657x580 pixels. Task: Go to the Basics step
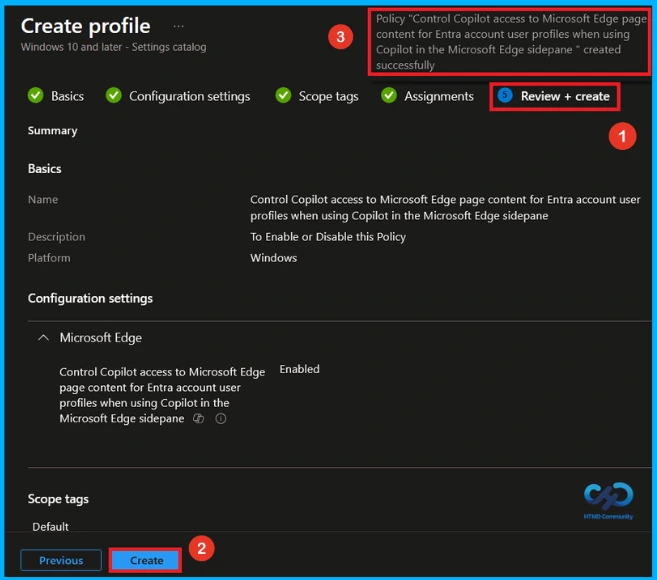tap(67, 96)
